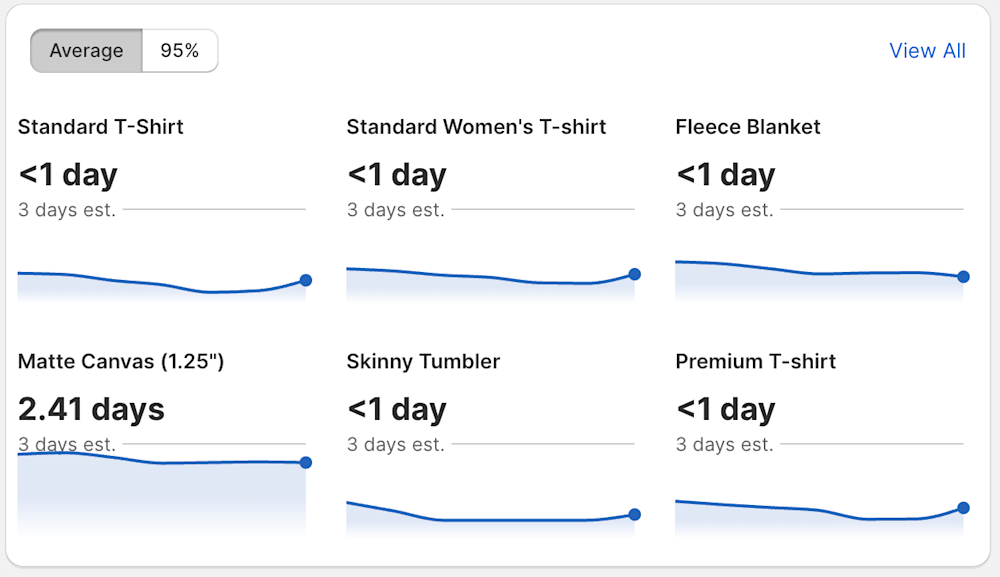The height and width of the screenshot is (577, 1000).
Task: Select the Average toggle option
Action: coord(86,51)
